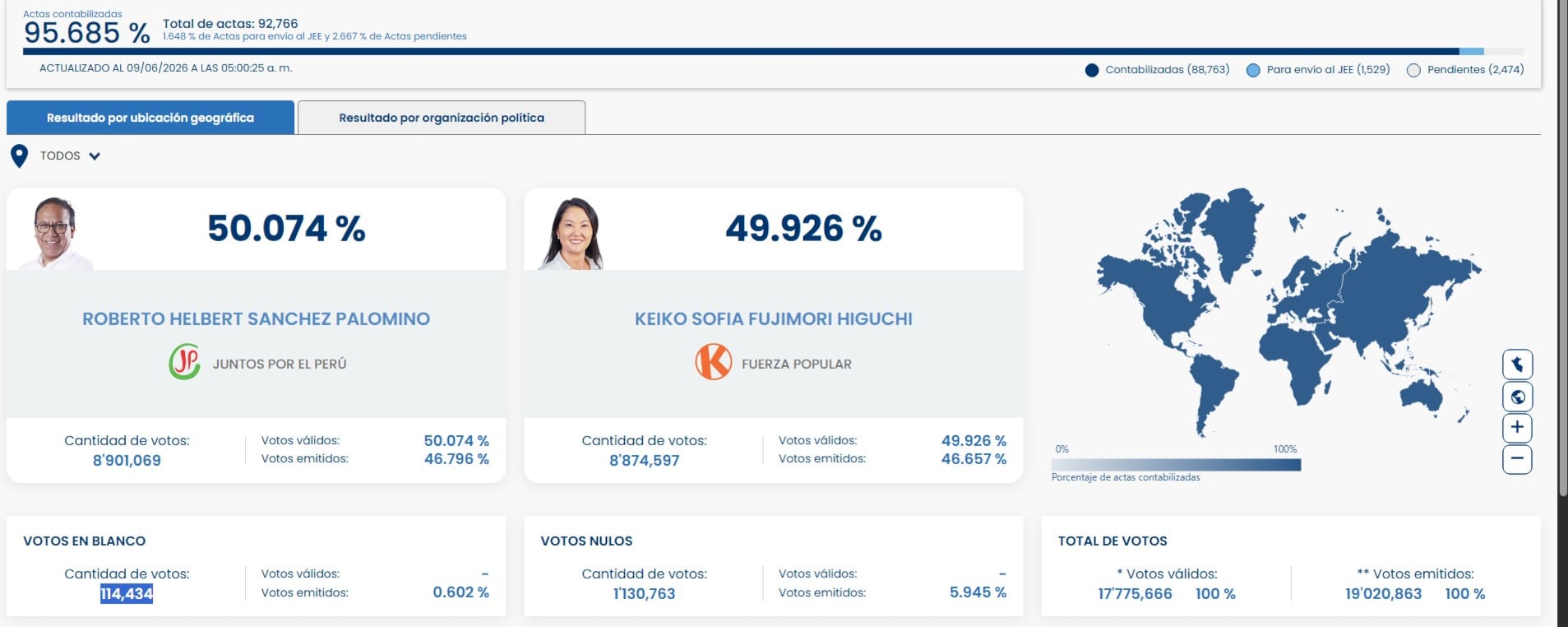Click the map percentage gradient legend bar

[x=1176, y=465]
